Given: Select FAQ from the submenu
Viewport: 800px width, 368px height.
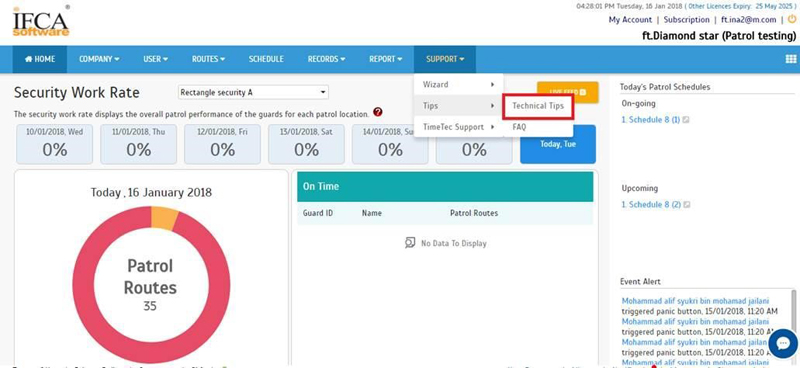Looking at the screenshot, I should [x=538, y=127].
